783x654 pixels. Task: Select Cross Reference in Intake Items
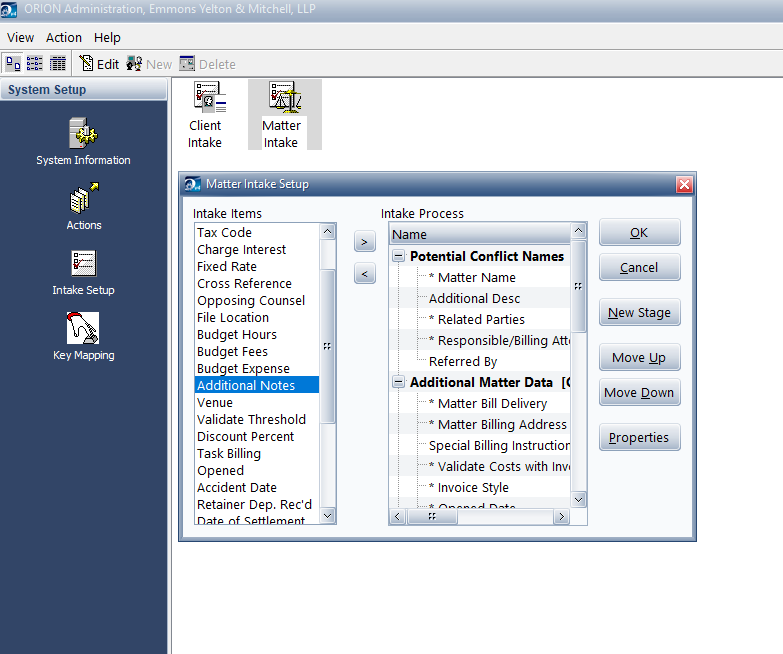click(257, 284)
